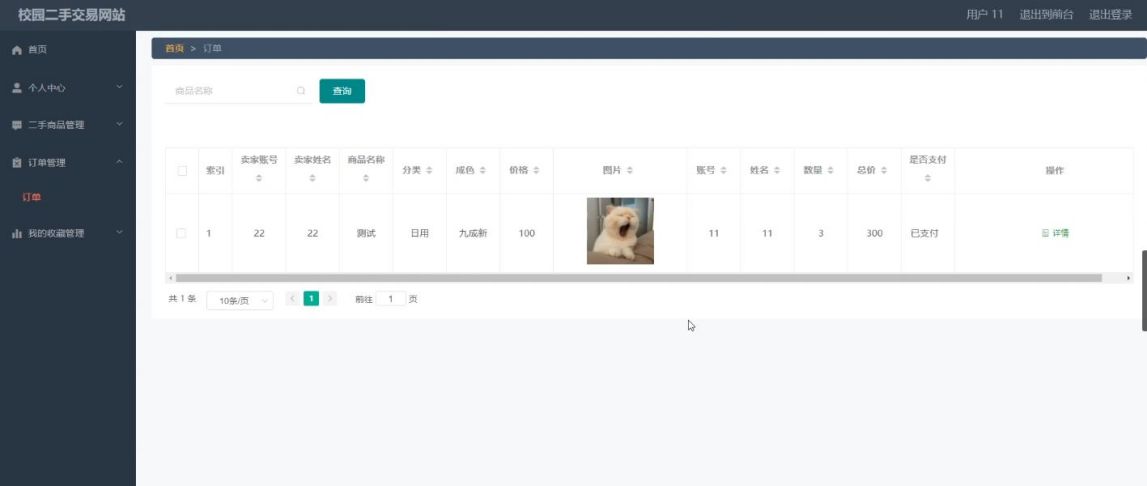Select the 订单 submenu item

pos(32,197)
